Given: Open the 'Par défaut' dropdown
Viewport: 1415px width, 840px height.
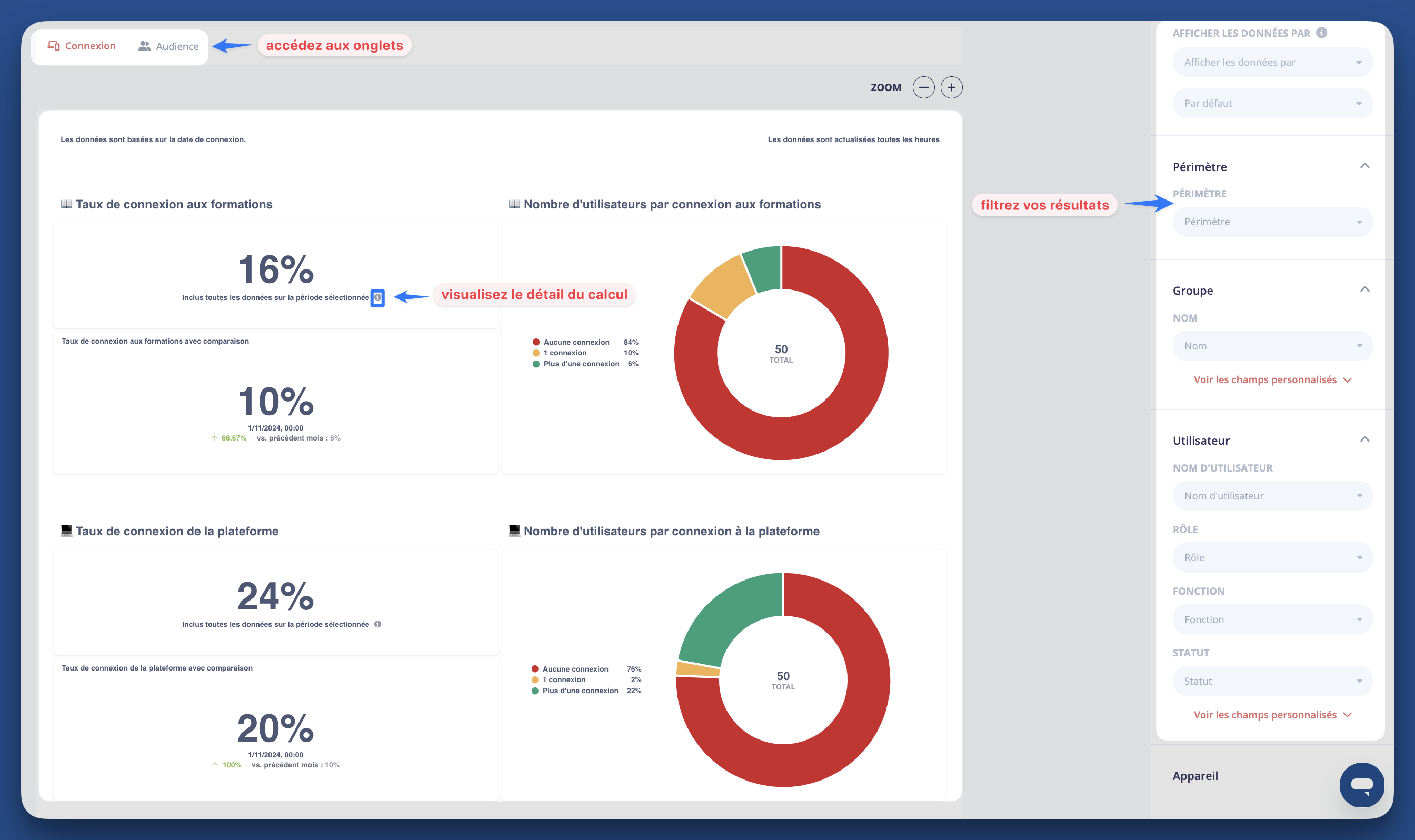Looking at the screenshot, I should click(1272, 103).
